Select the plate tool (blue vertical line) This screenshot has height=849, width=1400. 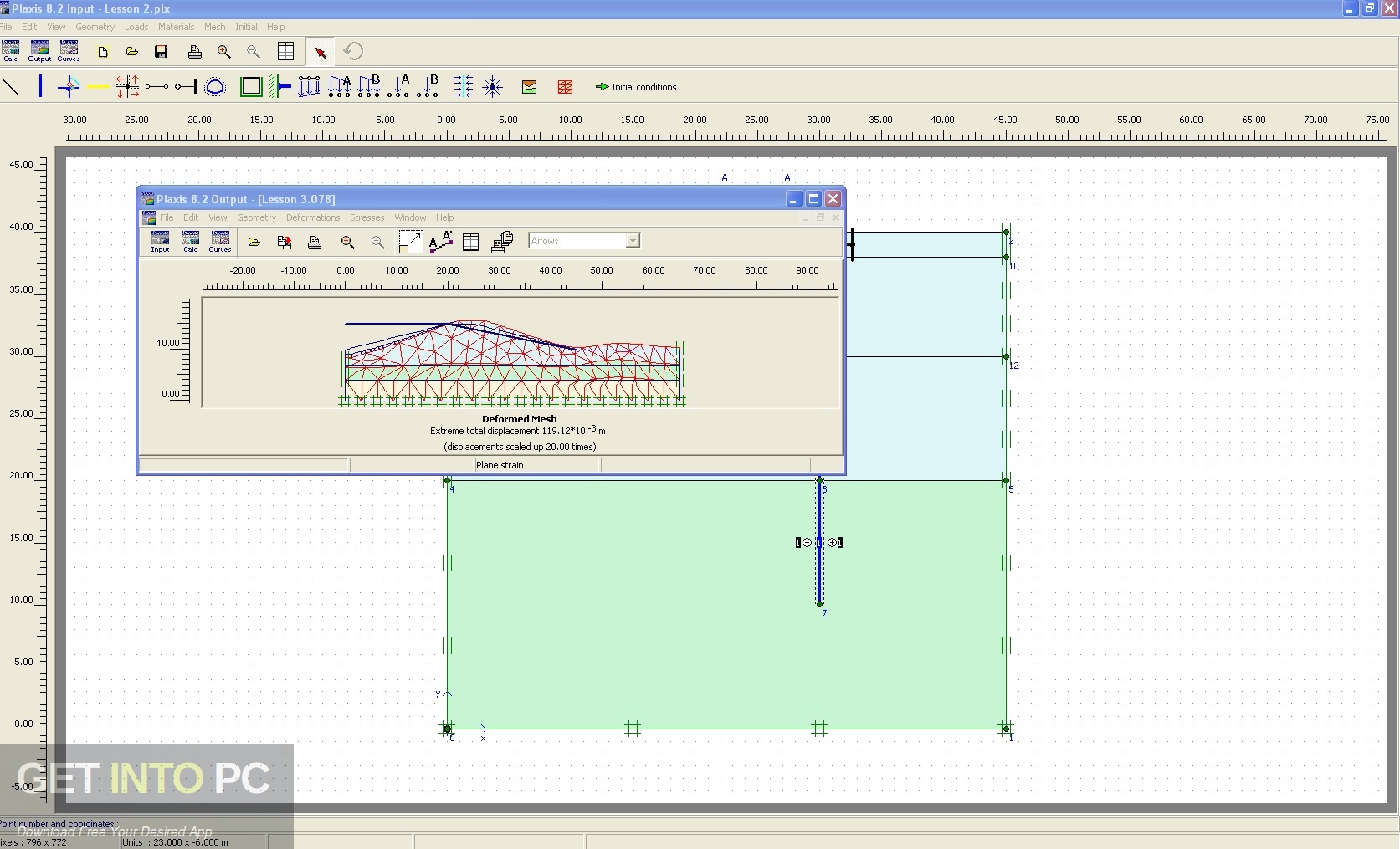click(40, 86)
